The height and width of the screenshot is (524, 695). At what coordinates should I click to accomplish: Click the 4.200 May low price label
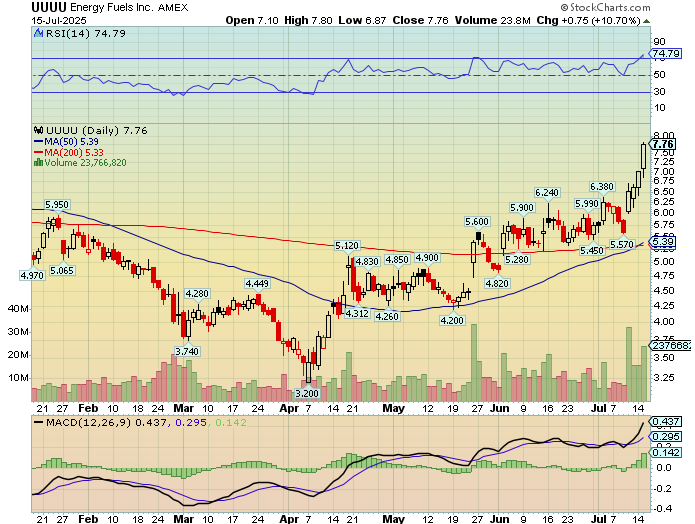(452, 320)
